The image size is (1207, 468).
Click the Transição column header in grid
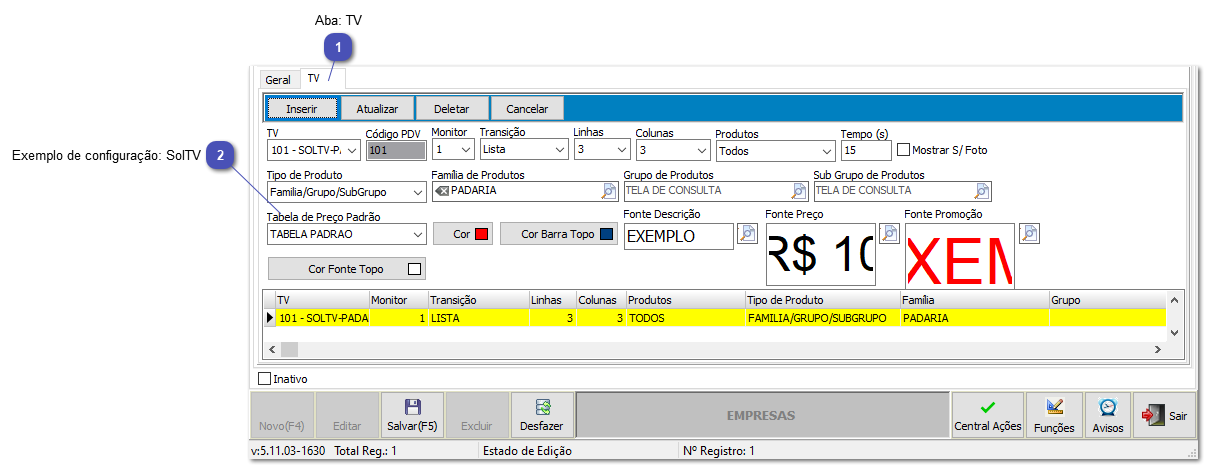click(479, 300)
